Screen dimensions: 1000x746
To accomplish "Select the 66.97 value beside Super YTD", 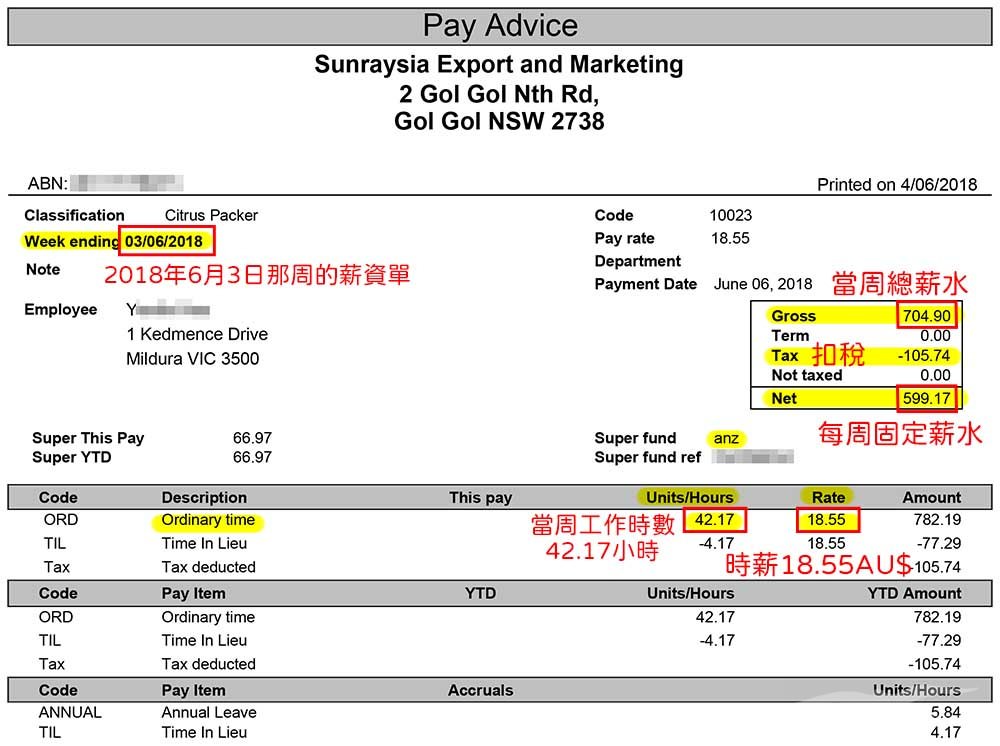I will 253,457.
